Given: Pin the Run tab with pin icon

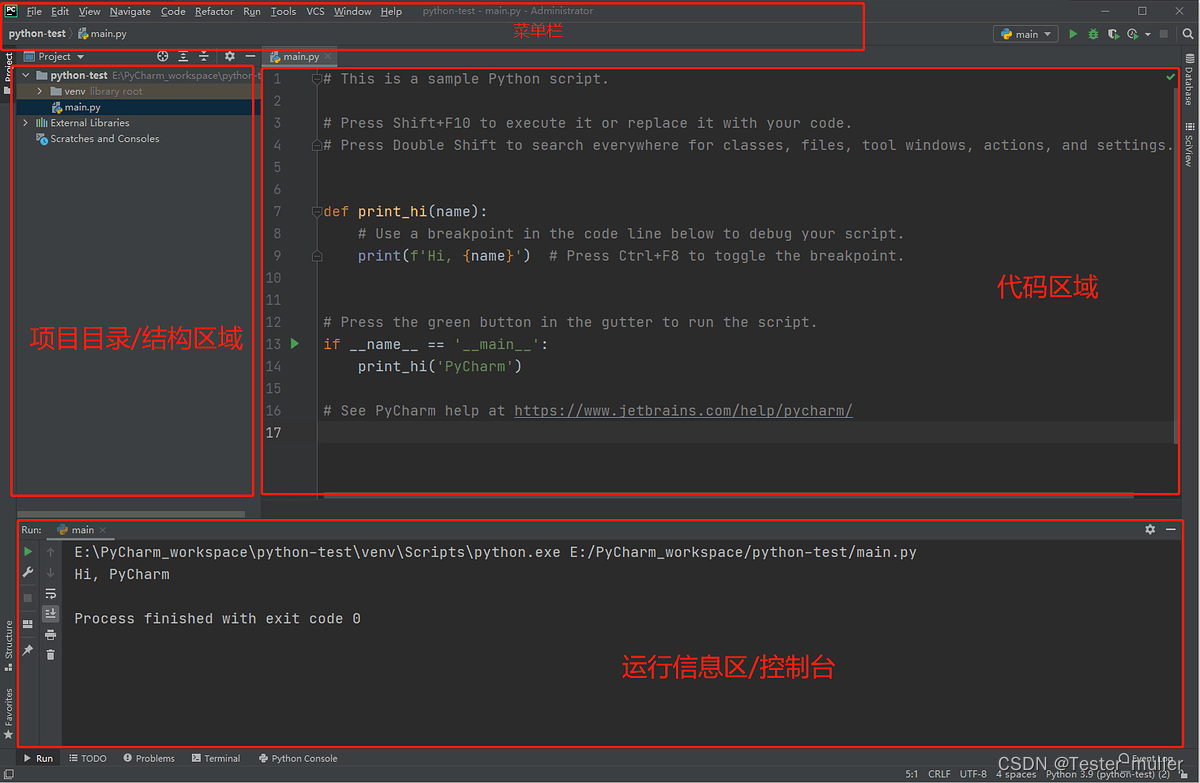Looking at the screenshot, I should [28, 650].
